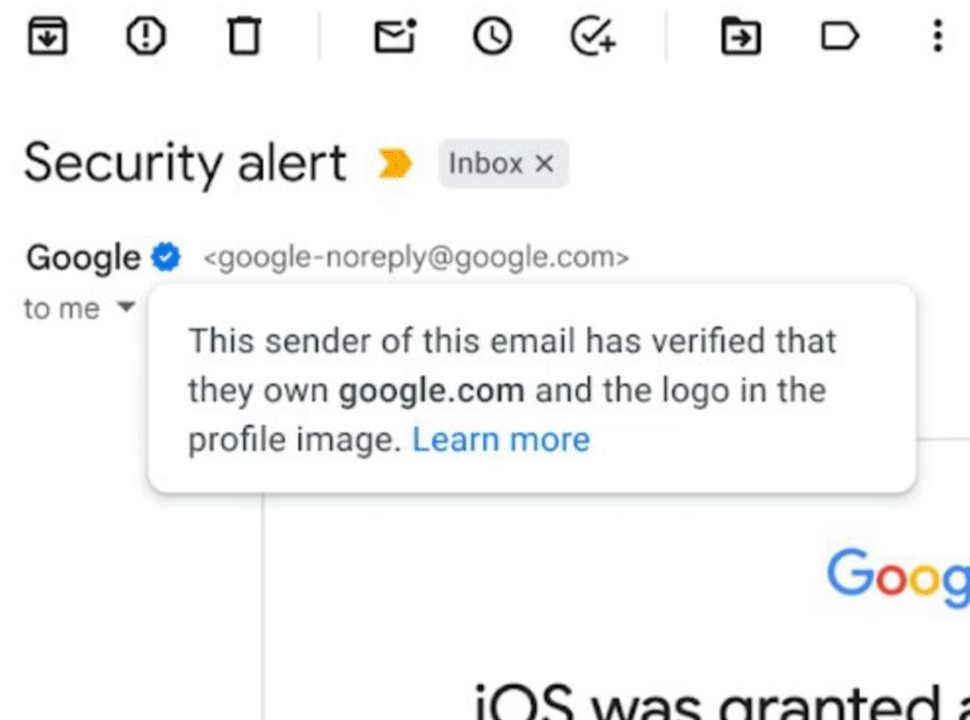Expand the "to me" recipient details arrow
970x720 pixels.
[x=126, y=306]
